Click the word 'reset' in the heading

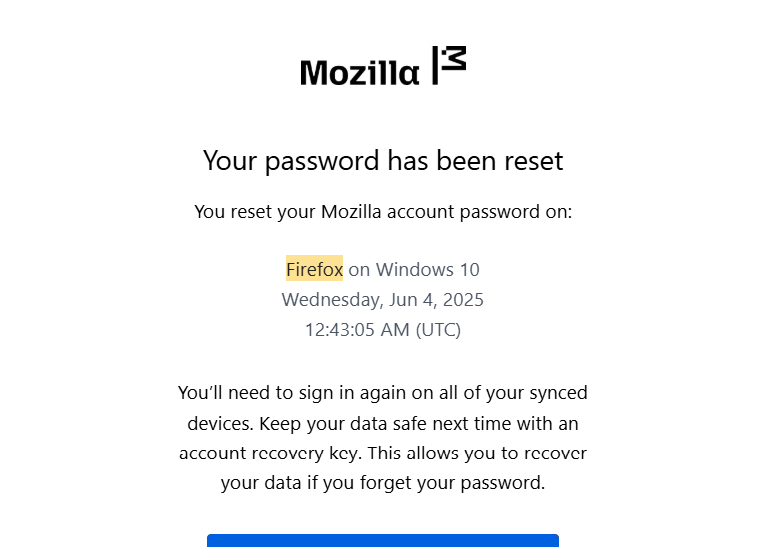534,161
